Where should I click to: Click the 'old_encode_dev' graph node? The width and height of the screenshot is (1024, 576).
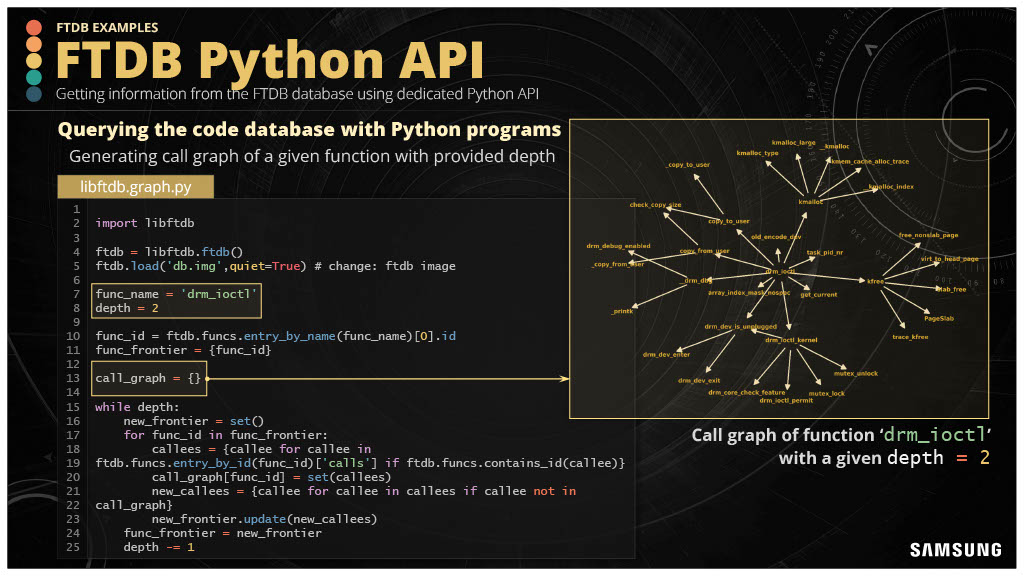click(776, 236)
